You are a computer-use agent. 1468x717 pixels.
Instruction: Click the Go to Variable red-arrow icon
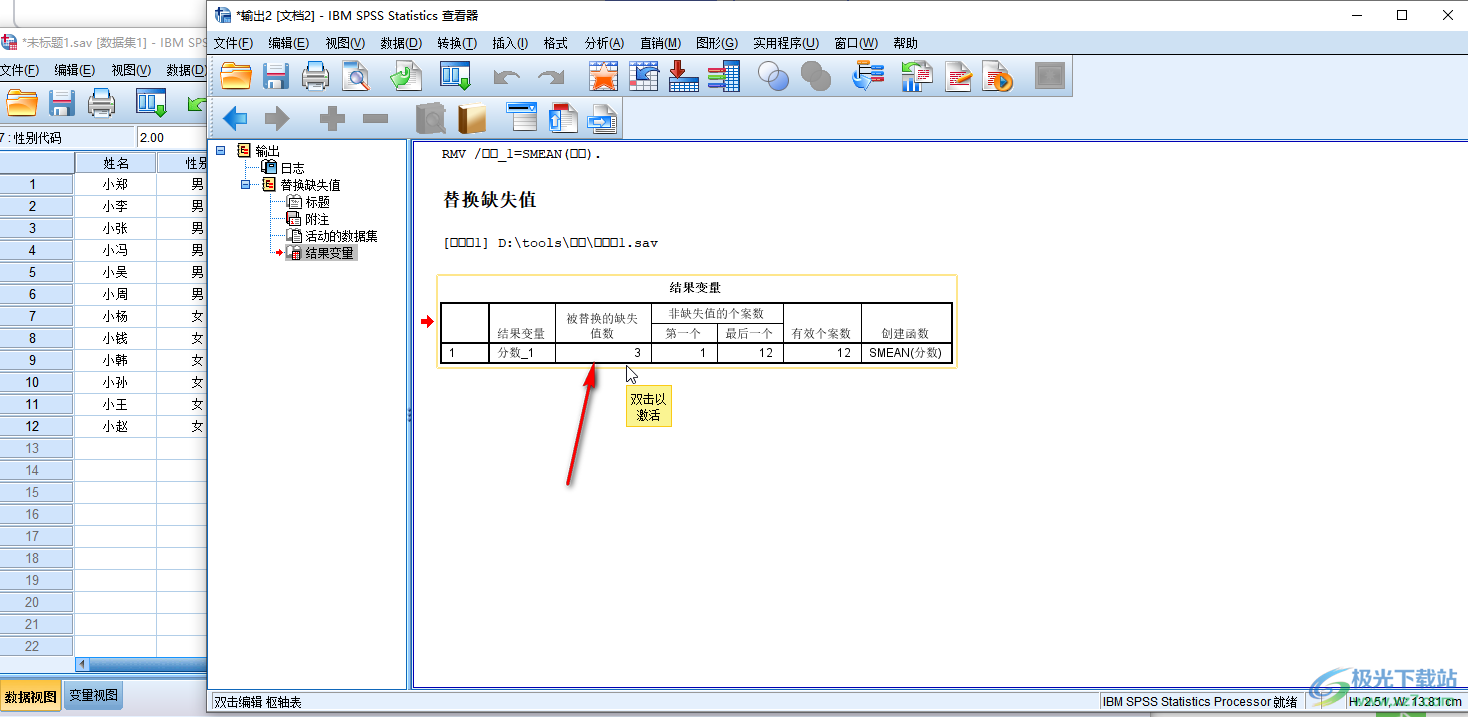(683, 76)
